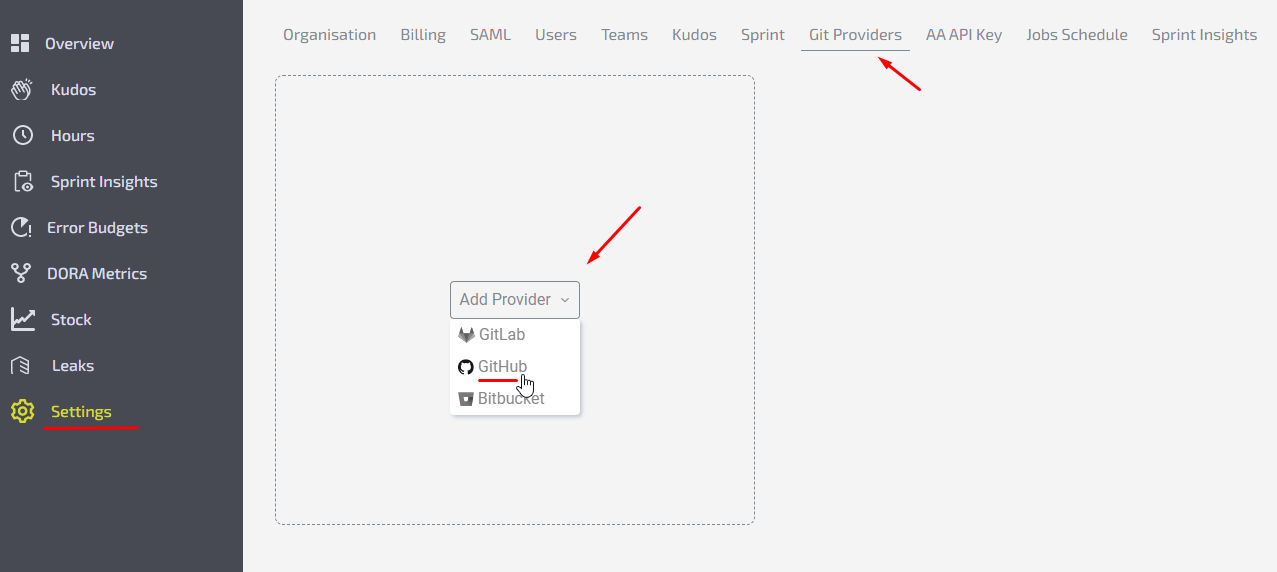Click the Stock chart icon
The image size is (1277, 572).
pos(22,319)
